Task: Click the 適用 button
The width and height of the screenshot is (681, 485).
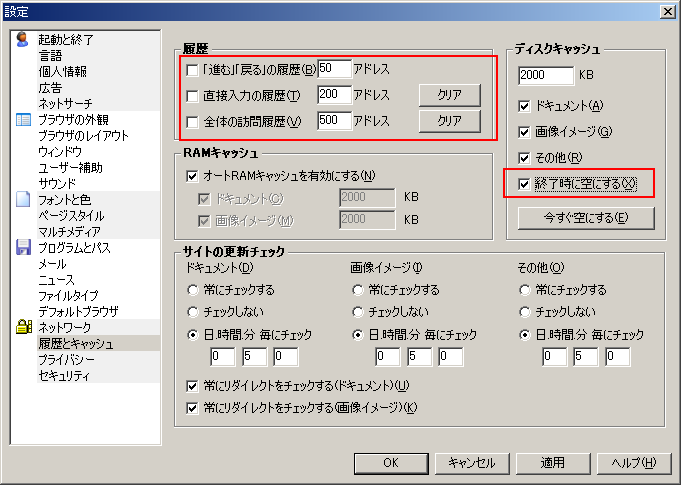Action: click(x=553, y=462)
